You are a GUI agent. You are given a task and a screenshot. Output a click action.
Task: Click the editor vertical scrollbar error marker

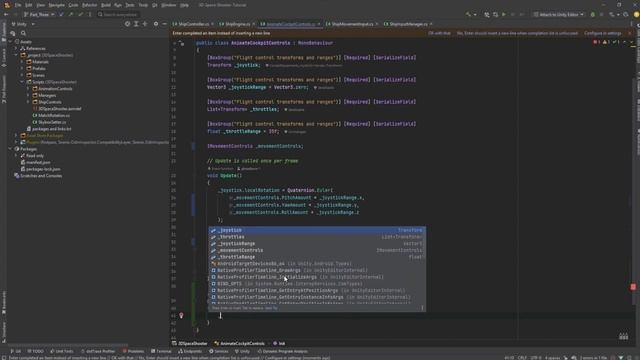point(633,287)
